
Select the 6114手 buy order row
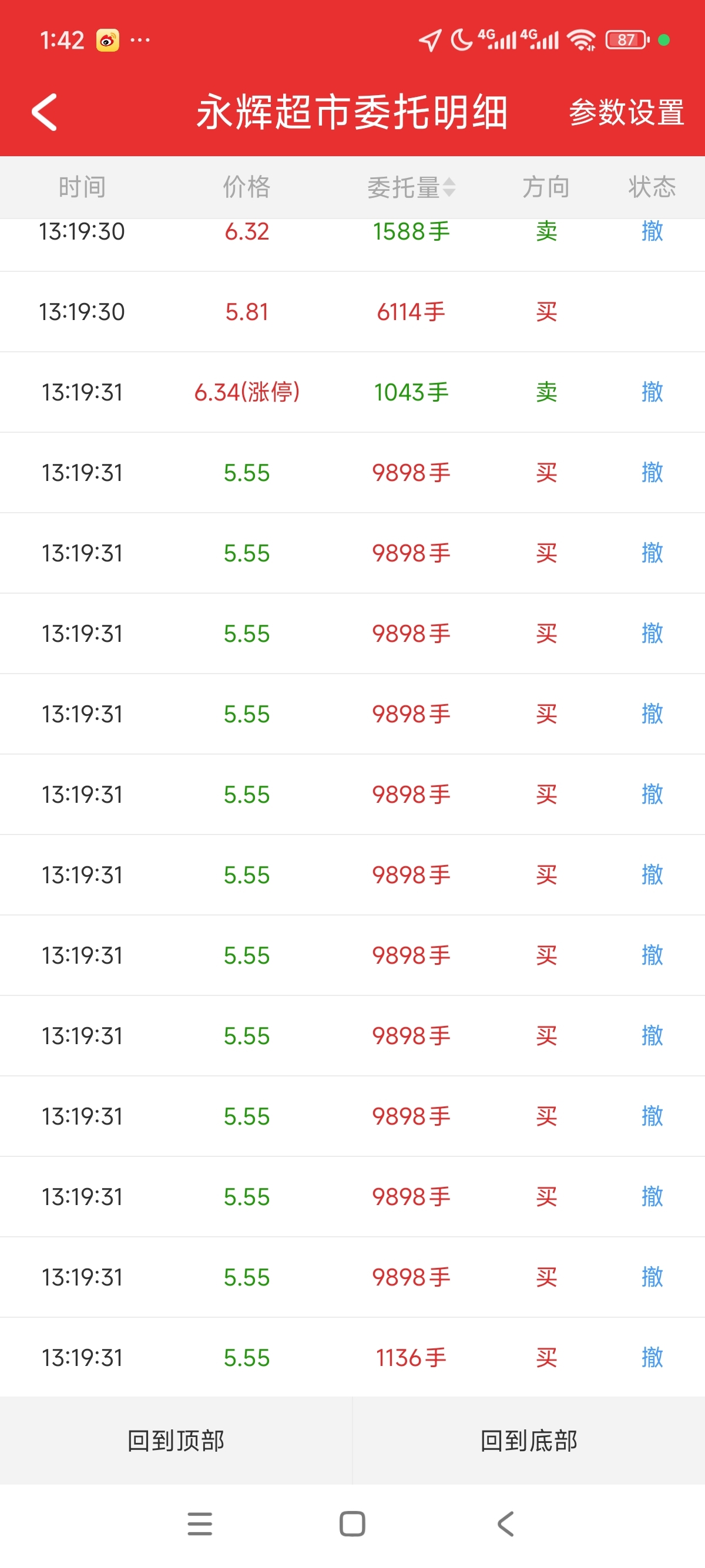[352, 312]
